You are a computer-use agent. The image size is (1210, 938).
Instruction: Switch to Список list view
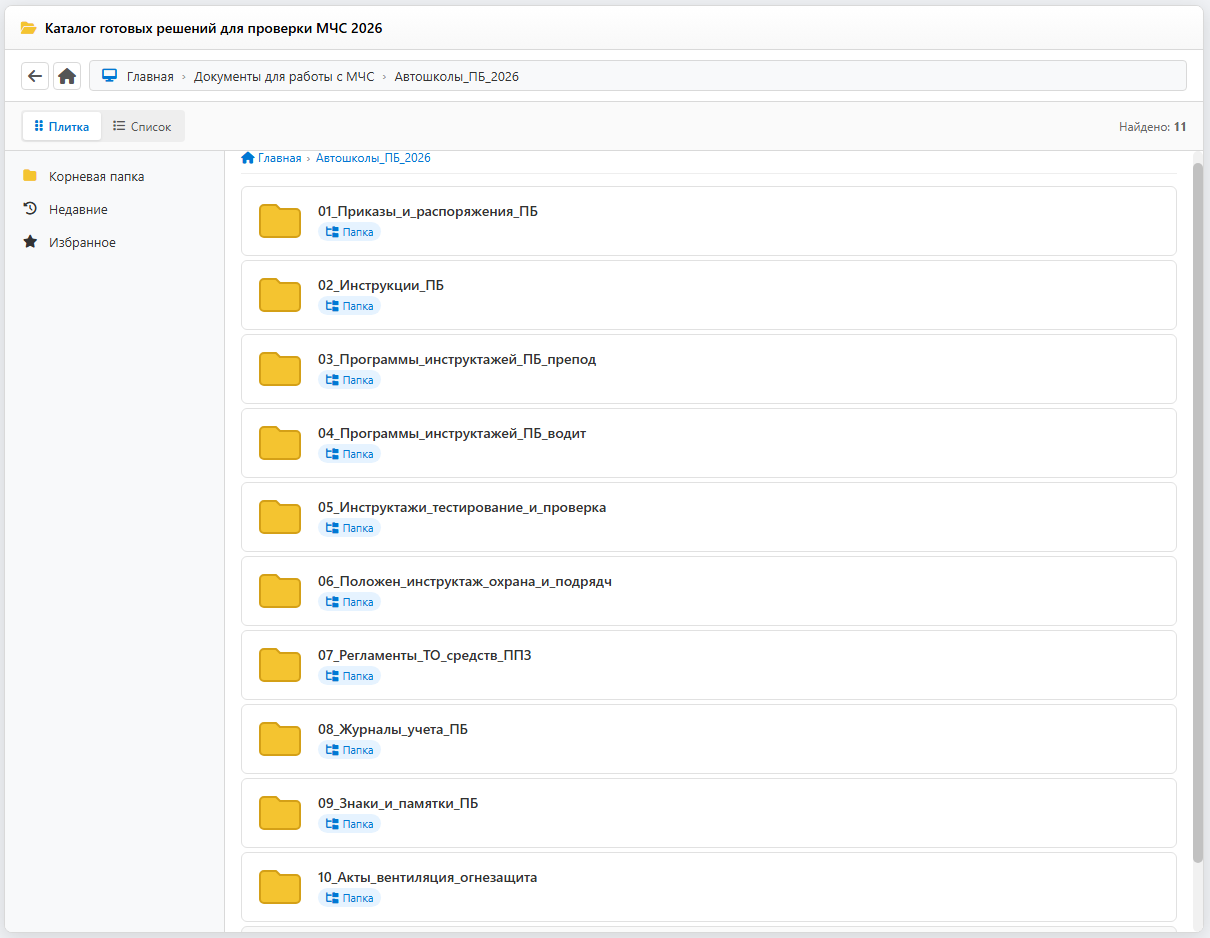[142, 126]
